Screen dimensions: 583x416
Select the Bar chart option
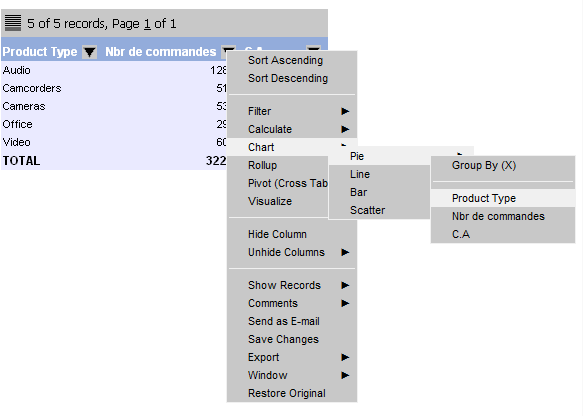(379, 192)
